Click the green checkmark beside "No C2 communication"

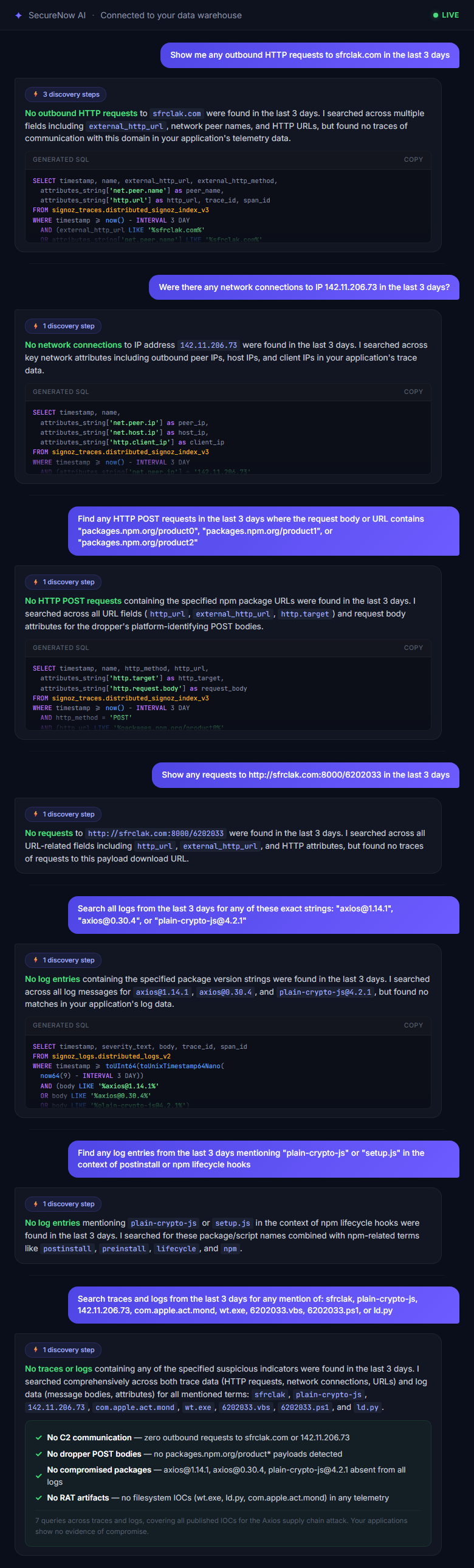39,1438
